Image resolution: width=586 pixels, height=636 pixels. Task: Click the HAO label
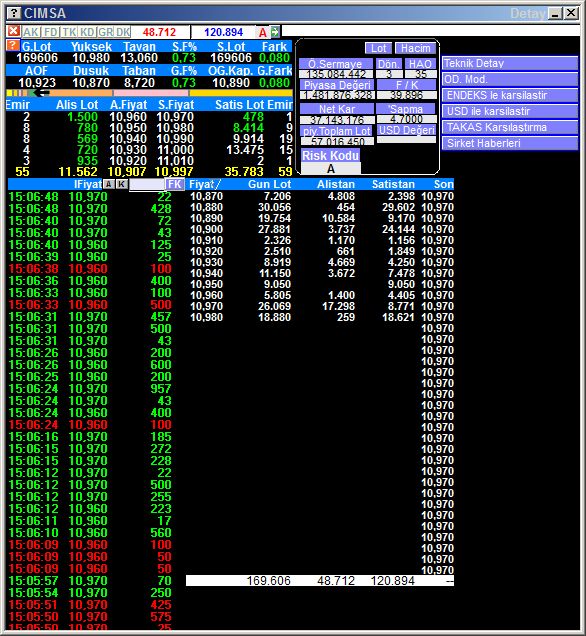click(x=420, y=64)
